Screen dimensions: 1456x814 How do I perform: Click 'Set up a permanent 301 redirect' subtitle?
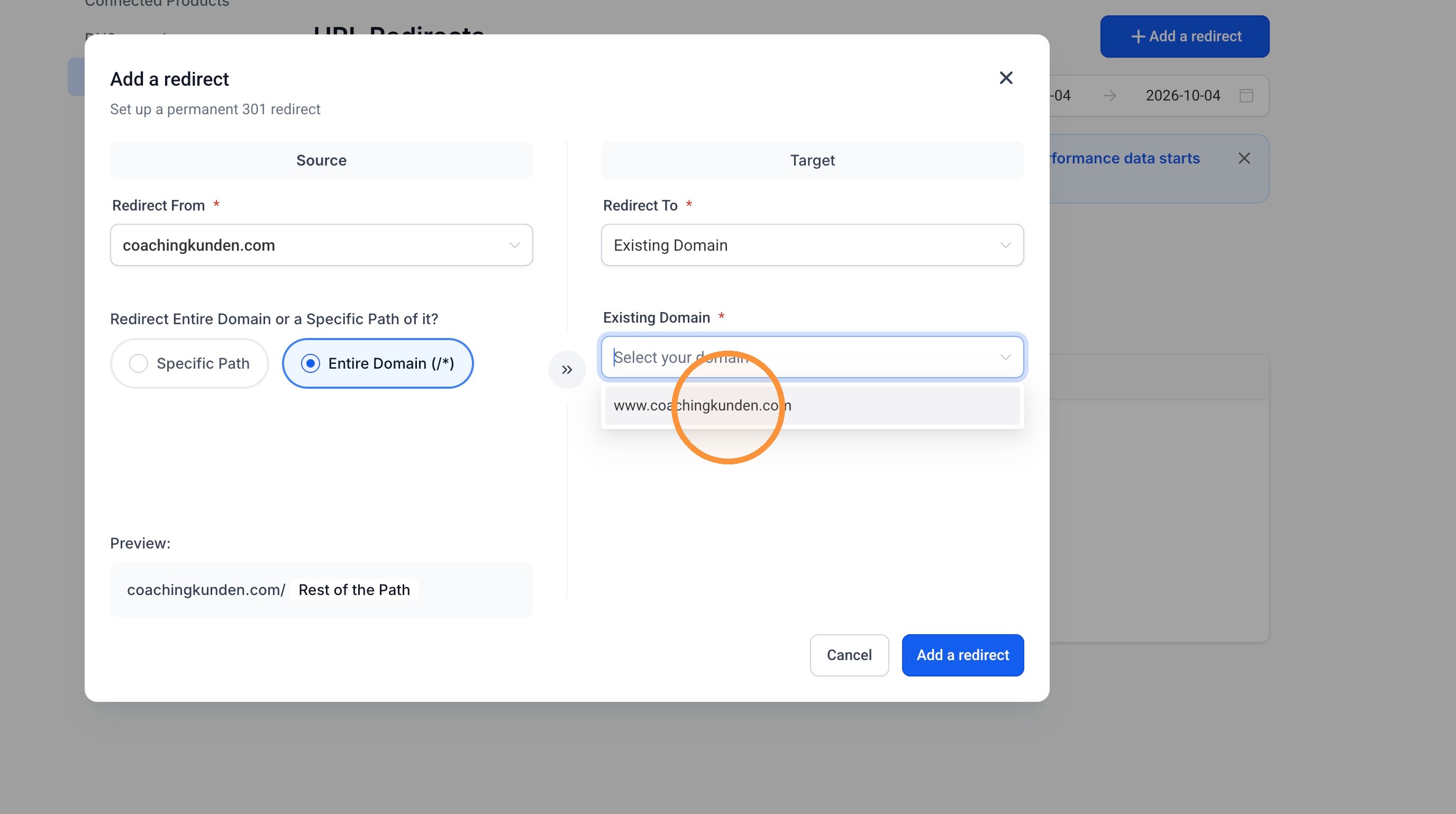pos(215,109)
